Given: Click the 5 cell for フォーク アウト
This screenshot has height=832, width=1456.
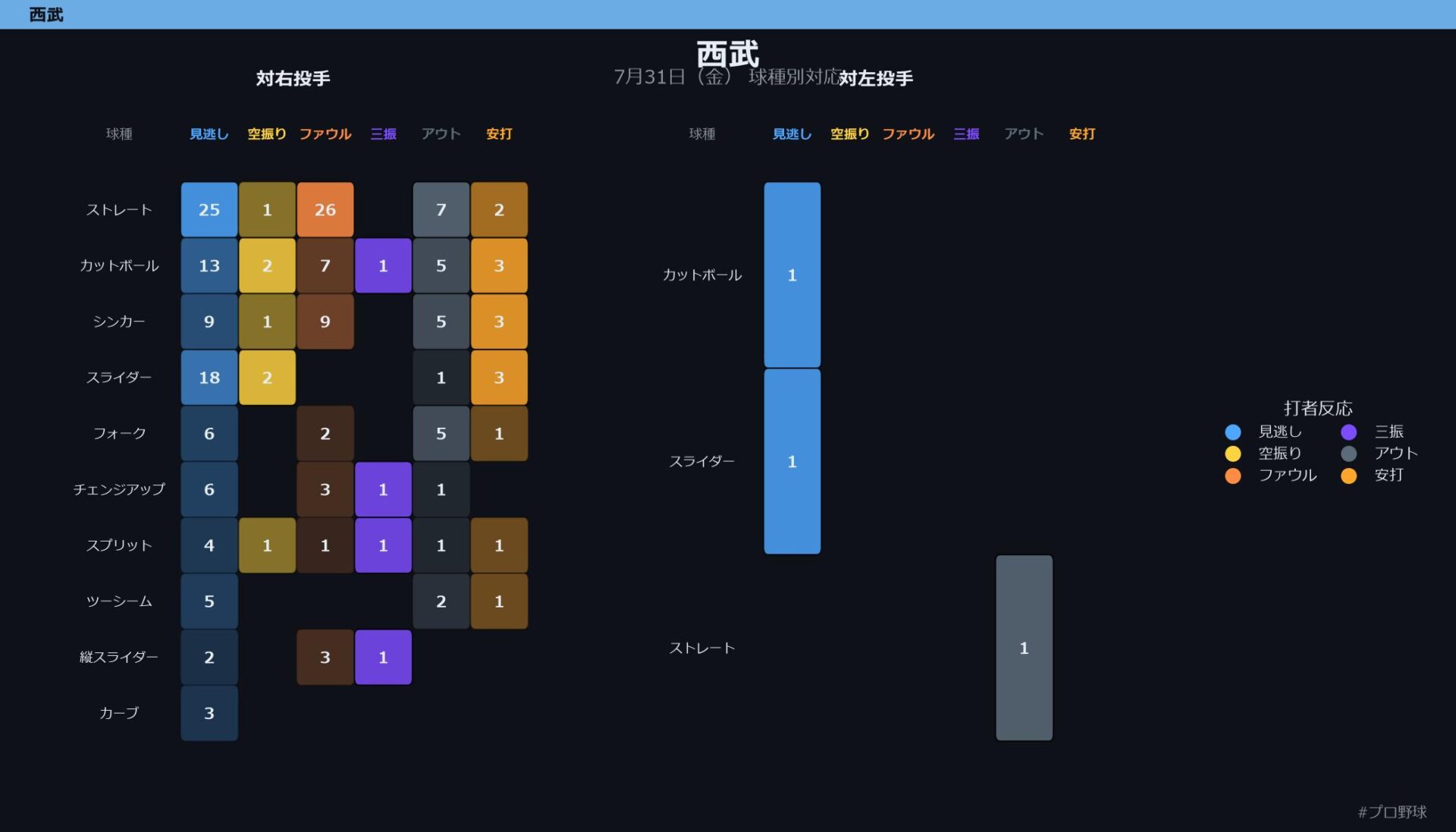Looking at the screenshot, I should click(441, 434).
